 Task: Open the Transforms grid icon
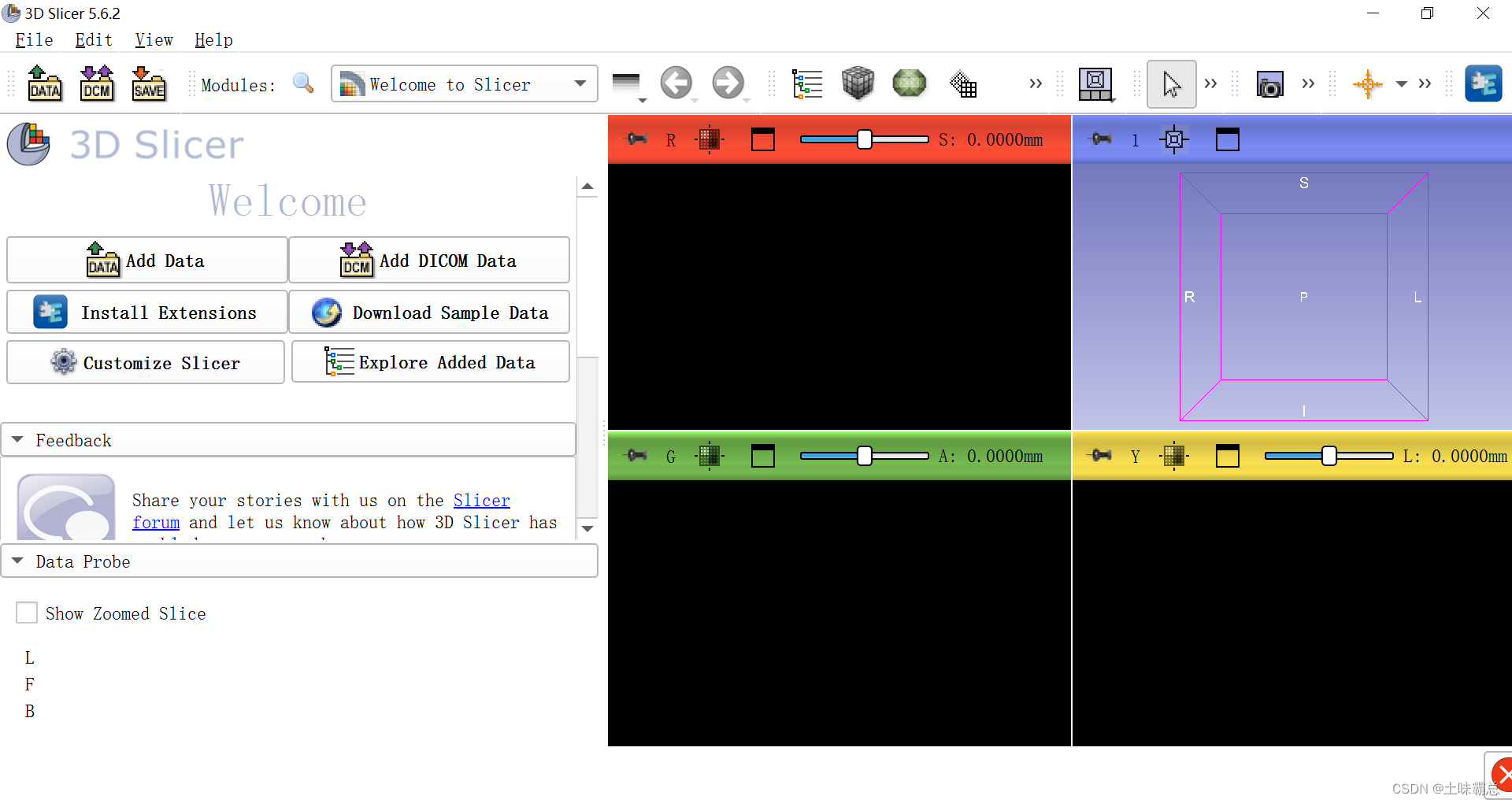(x=962, y=83)
